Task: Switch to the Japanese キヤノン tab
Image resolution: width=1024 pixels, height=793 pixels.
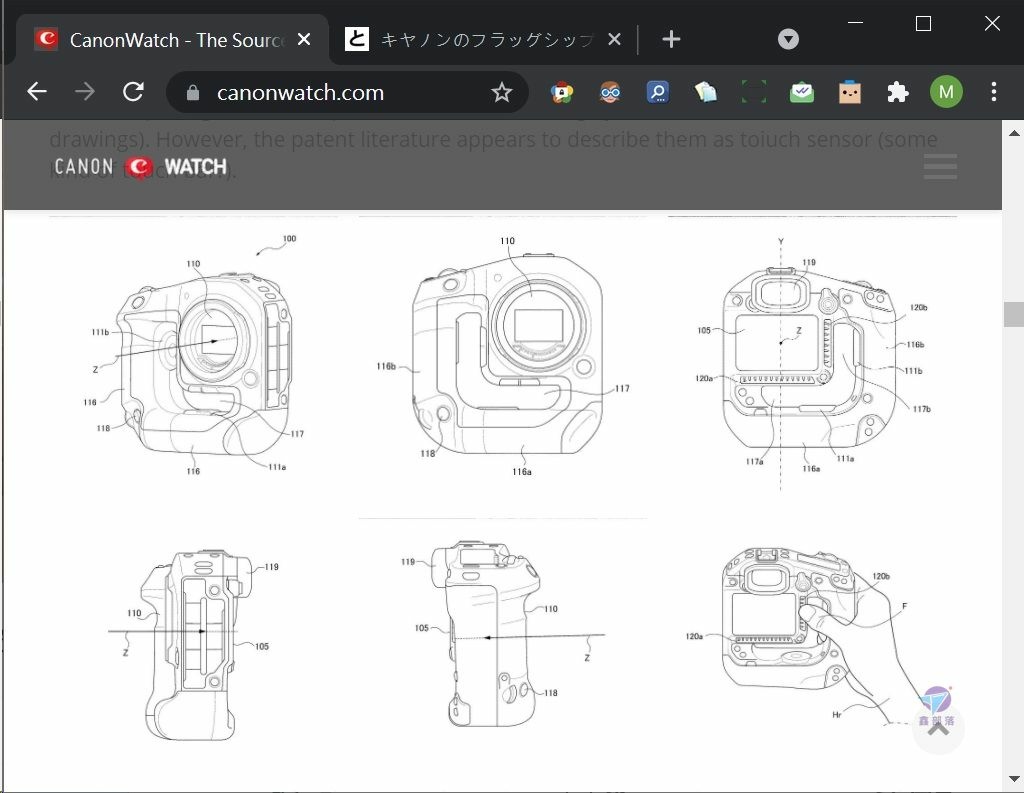Action: [483, 40]
